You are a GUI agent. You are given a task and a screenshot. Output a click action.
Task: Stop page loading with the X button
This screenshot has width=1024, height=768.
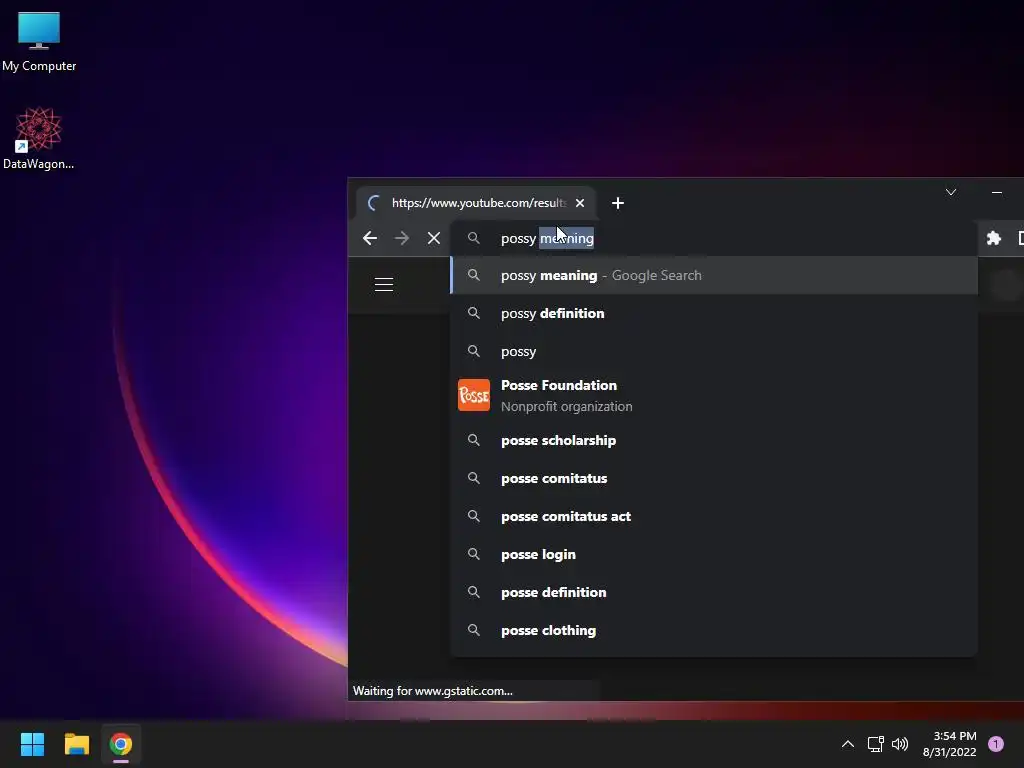pos(434,238)
